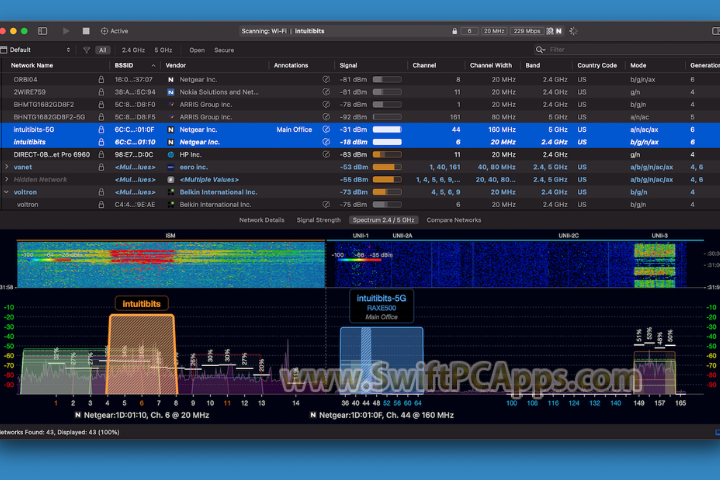This screenshot has height=480, width=720.
Task: Sort by Signal column header
Action: click(x=348, y=65)
